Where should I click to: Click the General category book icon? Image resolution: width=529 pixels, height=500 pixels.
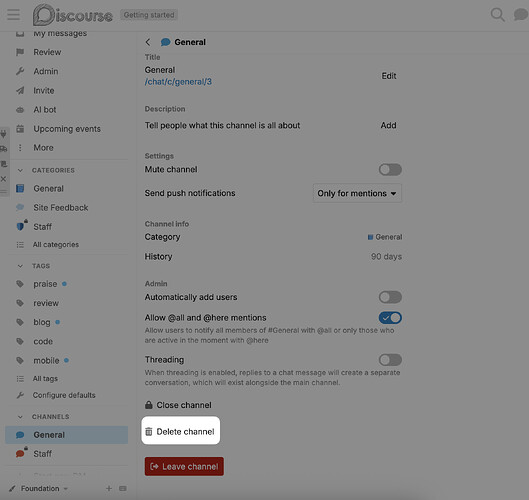20,188
